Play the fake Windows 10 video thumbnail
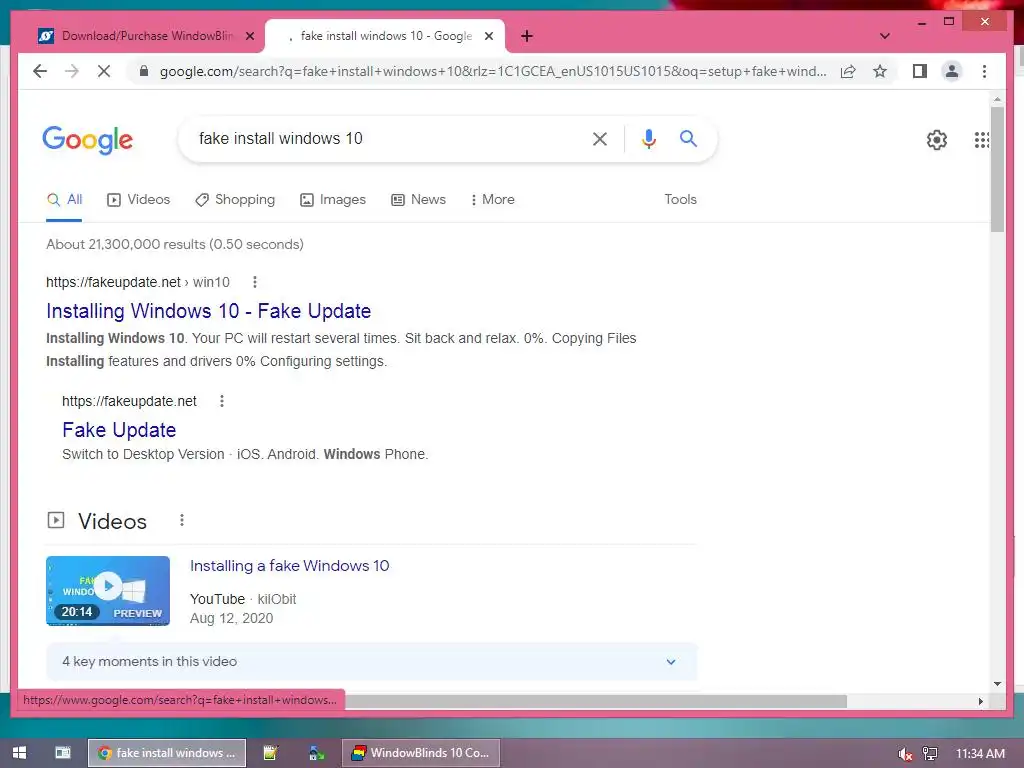This screenshot has width=1024, height=768. 108,591
